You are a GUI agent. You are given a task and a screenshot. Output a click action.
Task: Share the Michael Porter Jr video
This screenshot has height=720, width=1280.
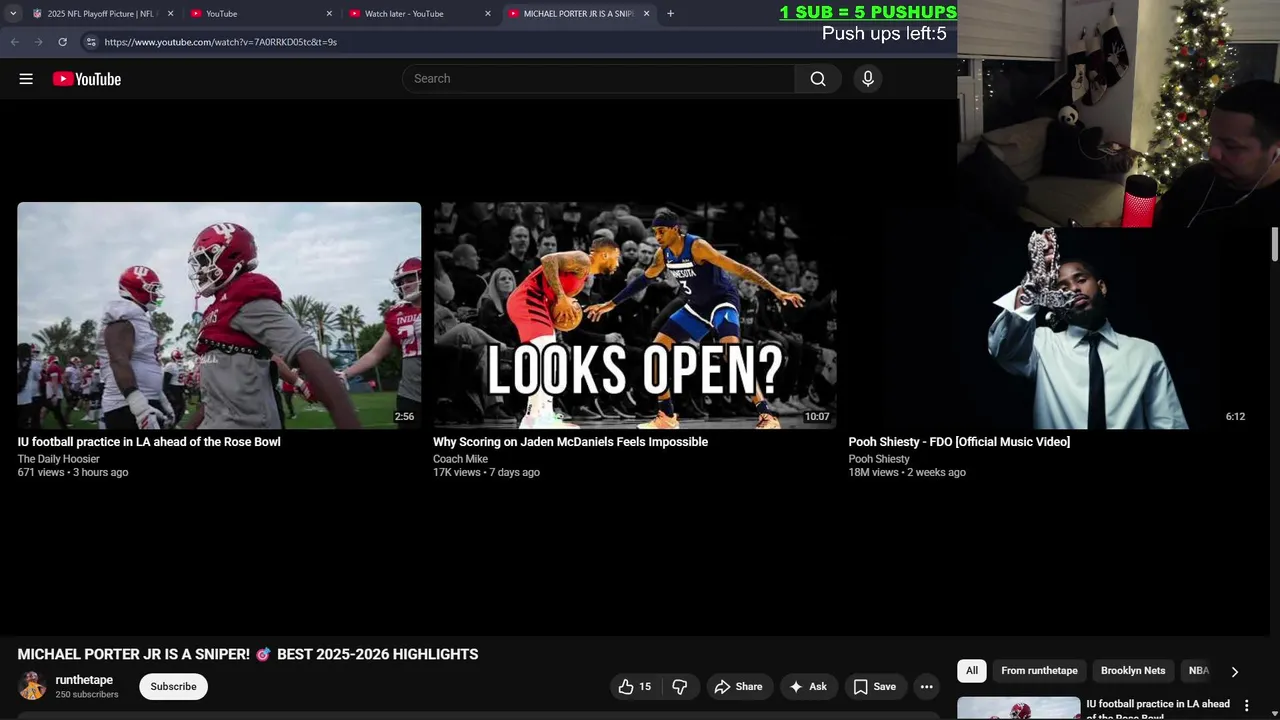[x=738, y=687]
